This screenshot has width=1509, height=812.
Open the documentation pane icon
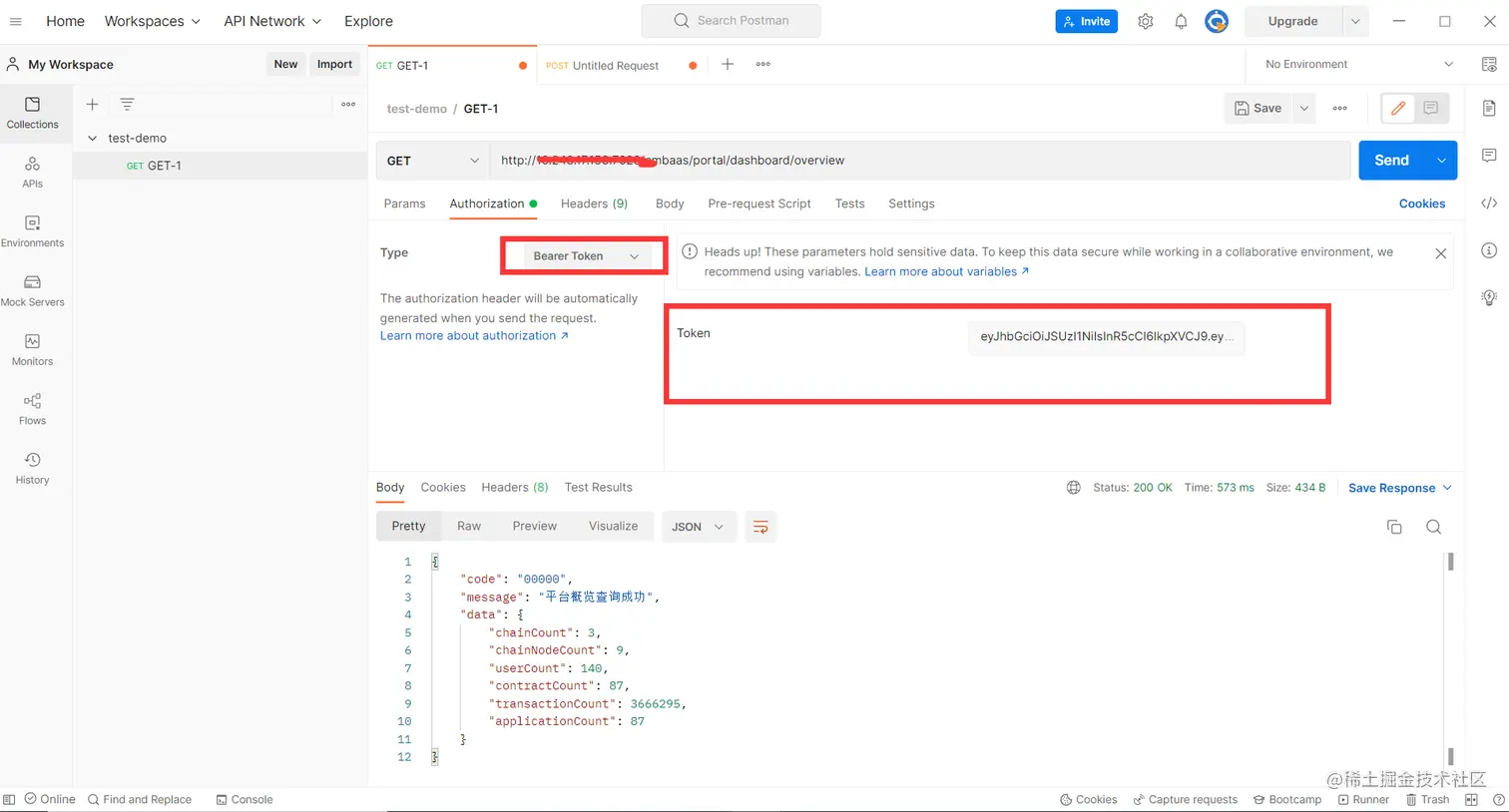pyautogui.click(x=1489, y=108)
